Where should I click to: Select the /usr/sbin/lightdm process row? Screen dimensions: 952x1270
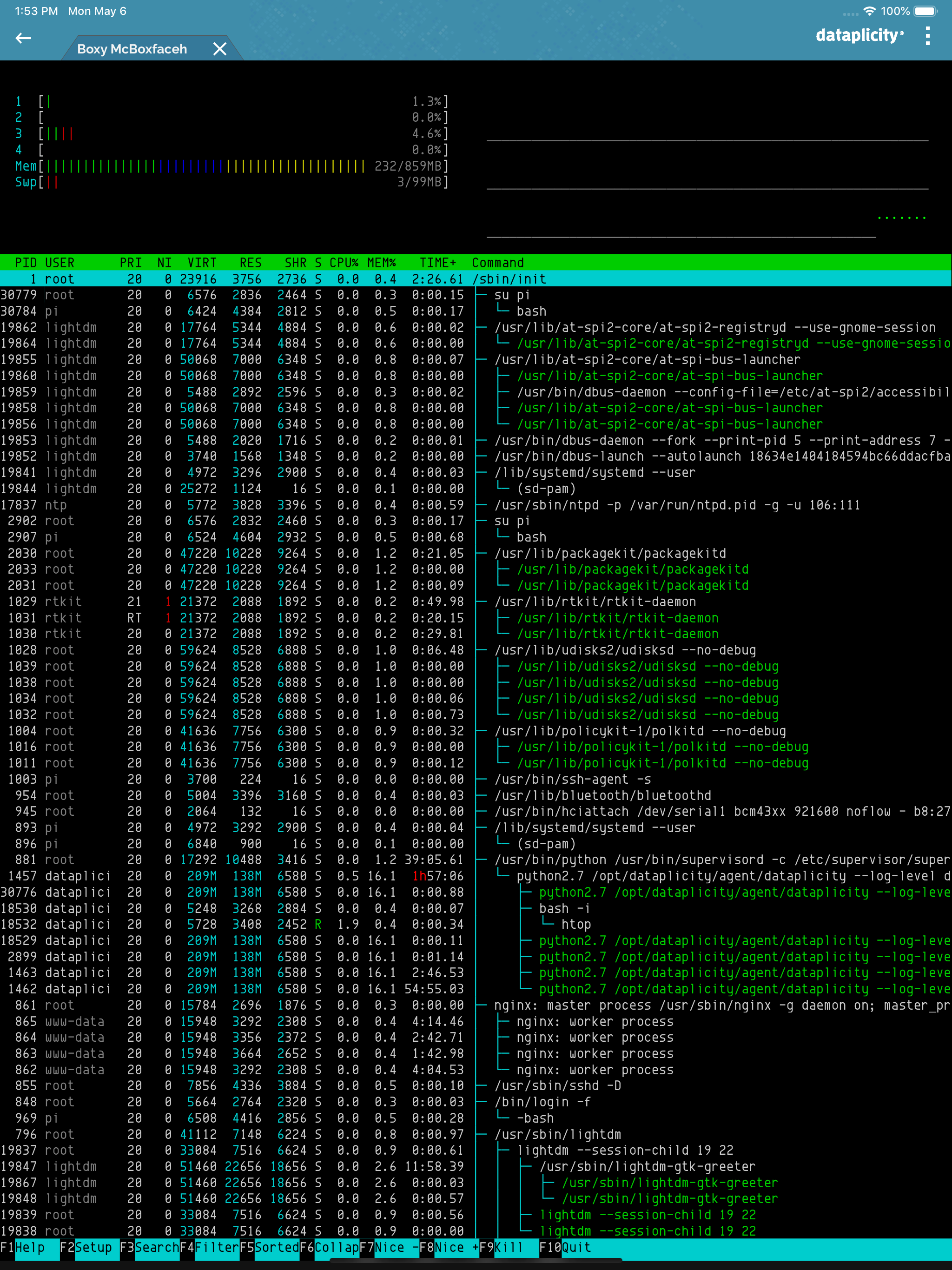coord(557,1134)
